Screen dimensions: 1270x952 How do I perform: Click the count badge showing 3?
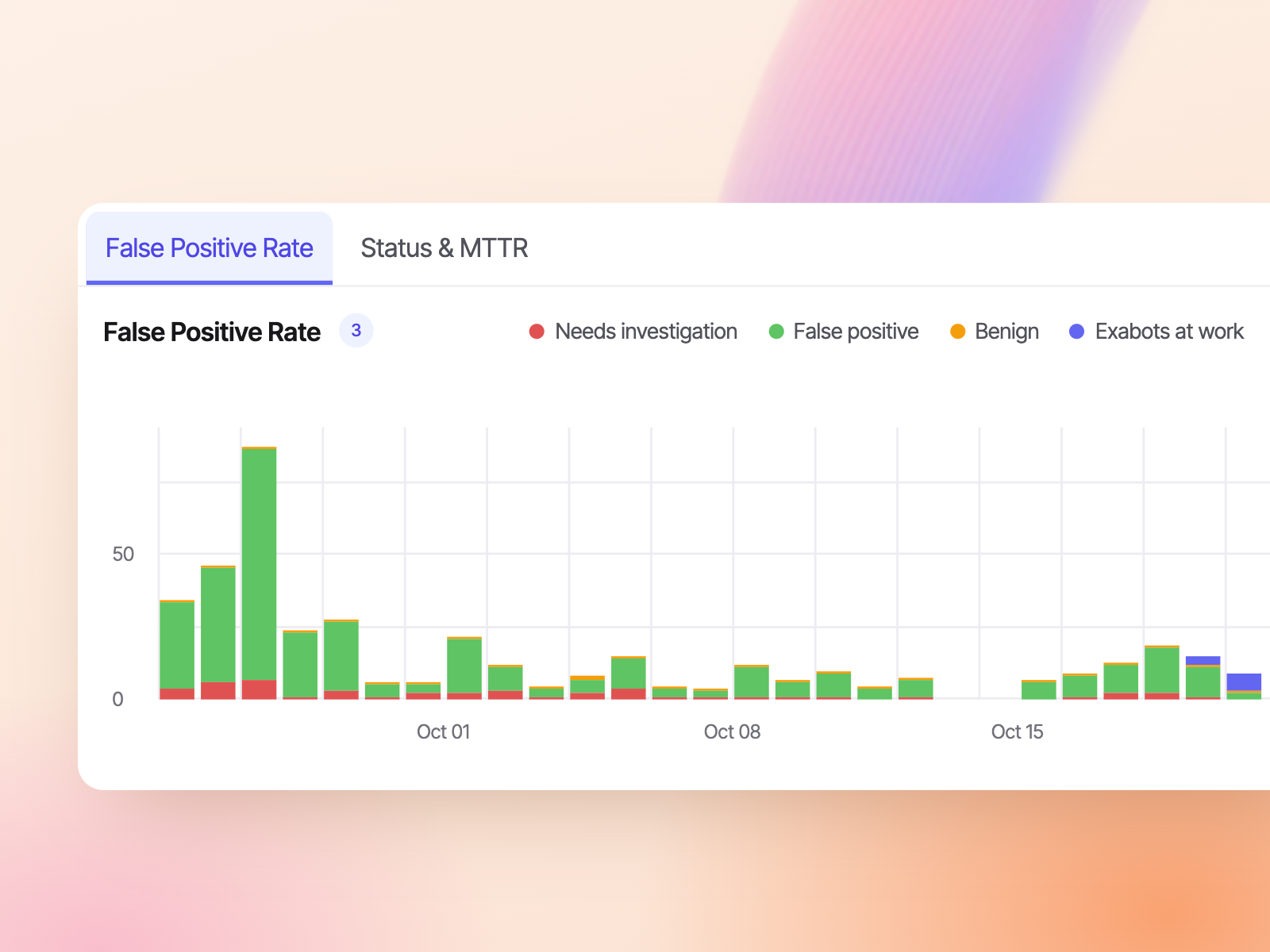pos(356,331)
